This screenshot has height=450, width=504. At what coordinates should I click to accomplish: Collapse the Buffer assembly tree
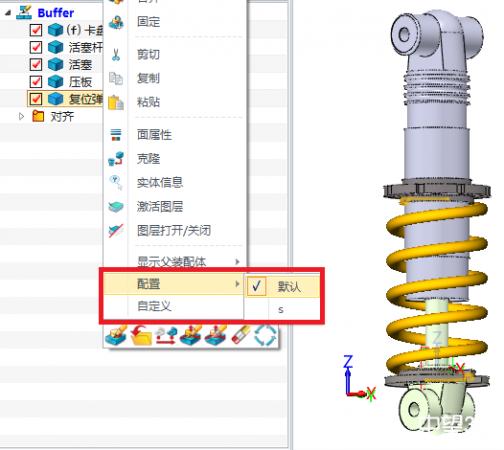point(8,13)
